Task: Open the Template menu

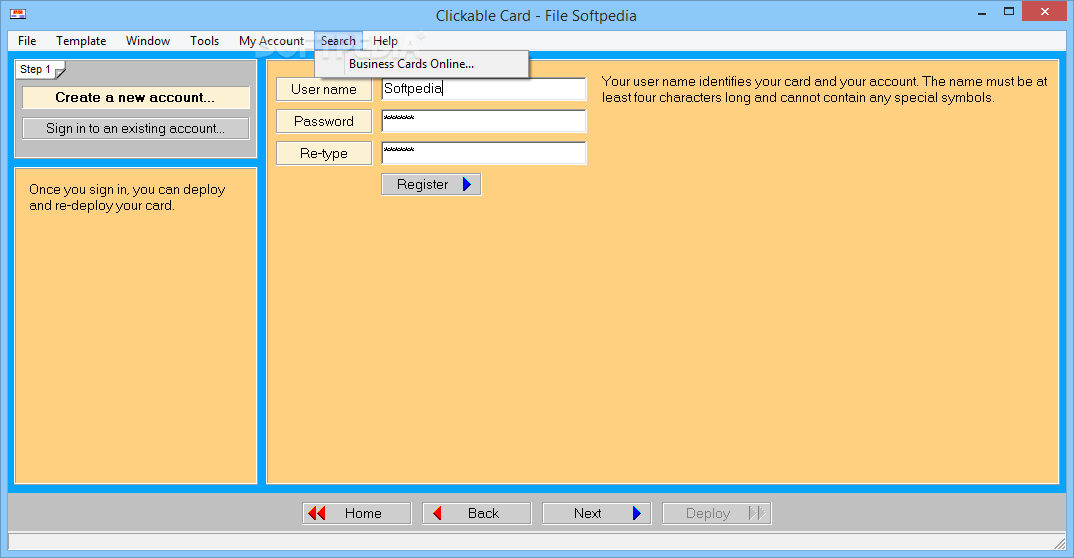Action: pos(81,41)
